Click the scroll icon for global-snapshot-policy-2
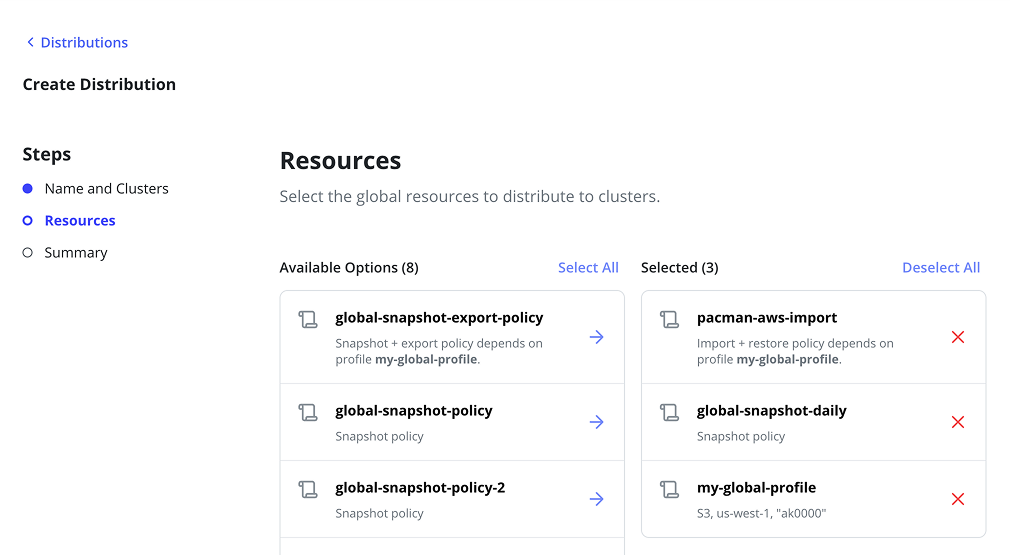This screenshot has height=555, width=1011. 308,489
